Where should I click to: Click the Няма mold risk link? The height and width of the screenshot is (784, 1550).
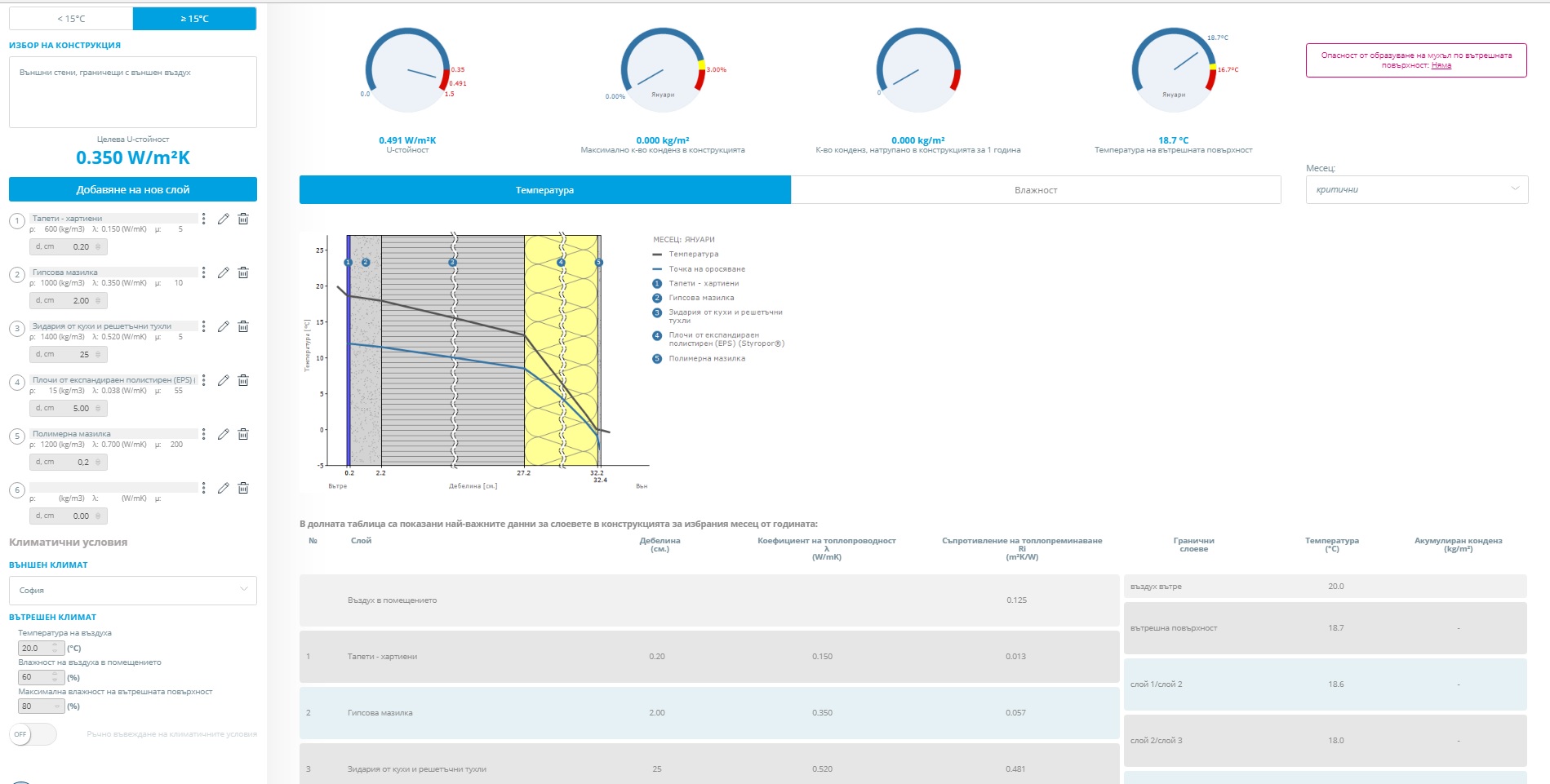(x=1441, y=65)
